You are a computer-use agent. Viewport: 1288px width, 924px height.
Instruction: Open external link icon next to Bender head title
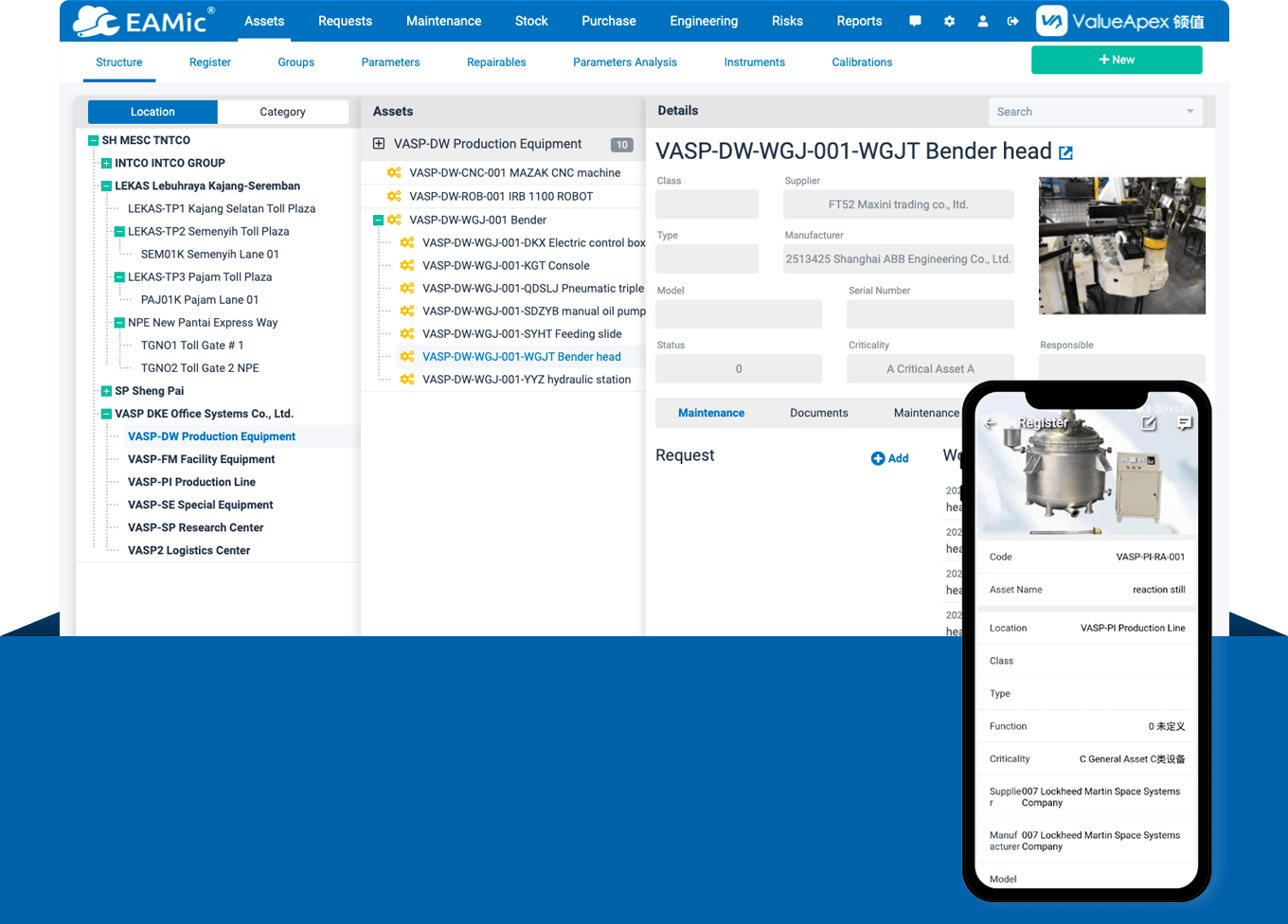[x=1065, y=151]
